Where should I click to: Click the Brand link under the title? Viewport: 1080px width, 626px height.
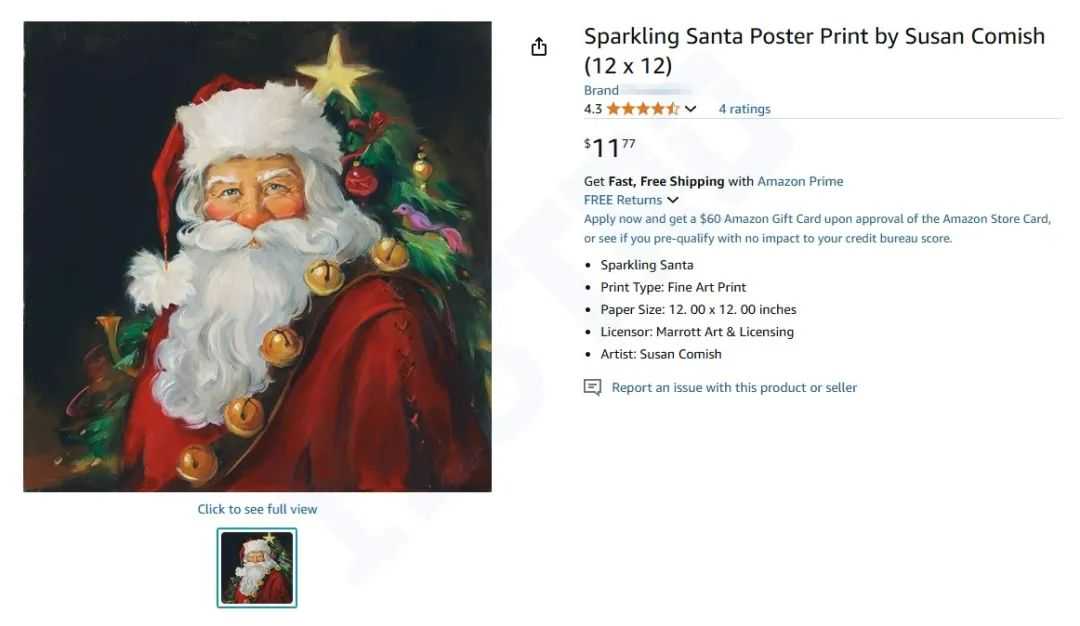tap(601, 90)
